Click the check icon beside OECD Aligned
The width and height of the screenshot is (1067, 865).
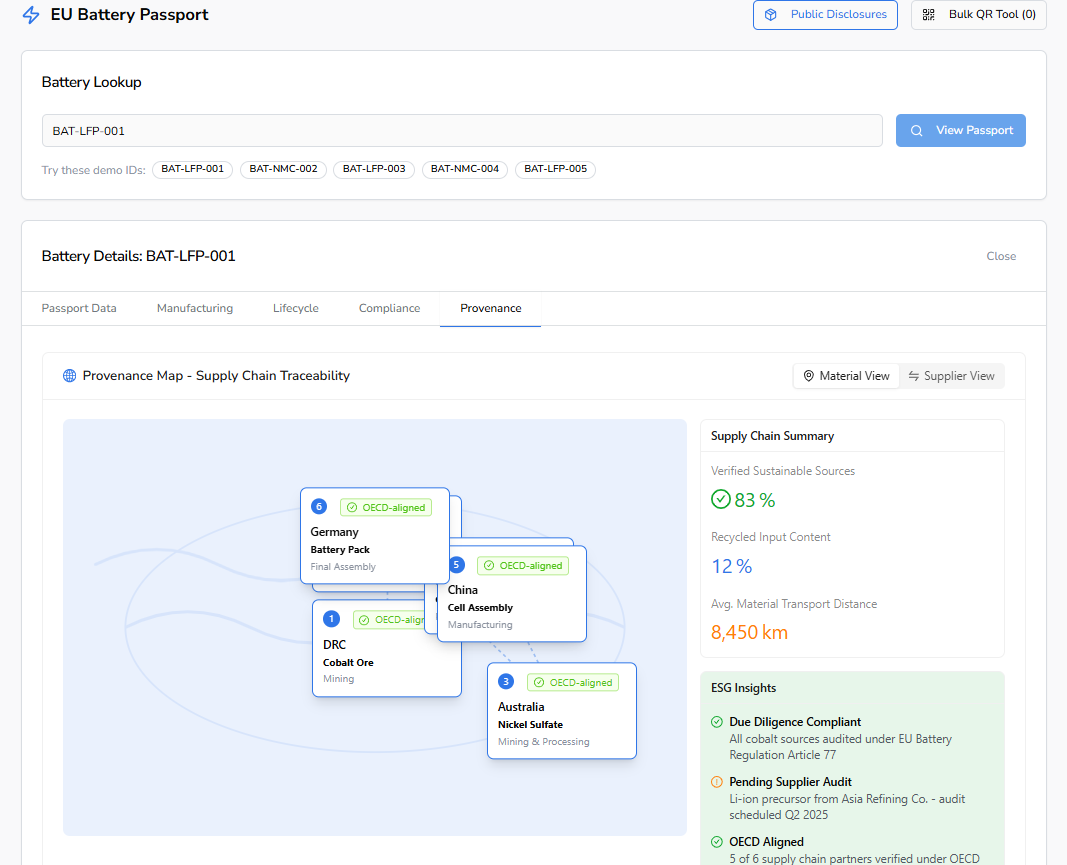point(717,842)
